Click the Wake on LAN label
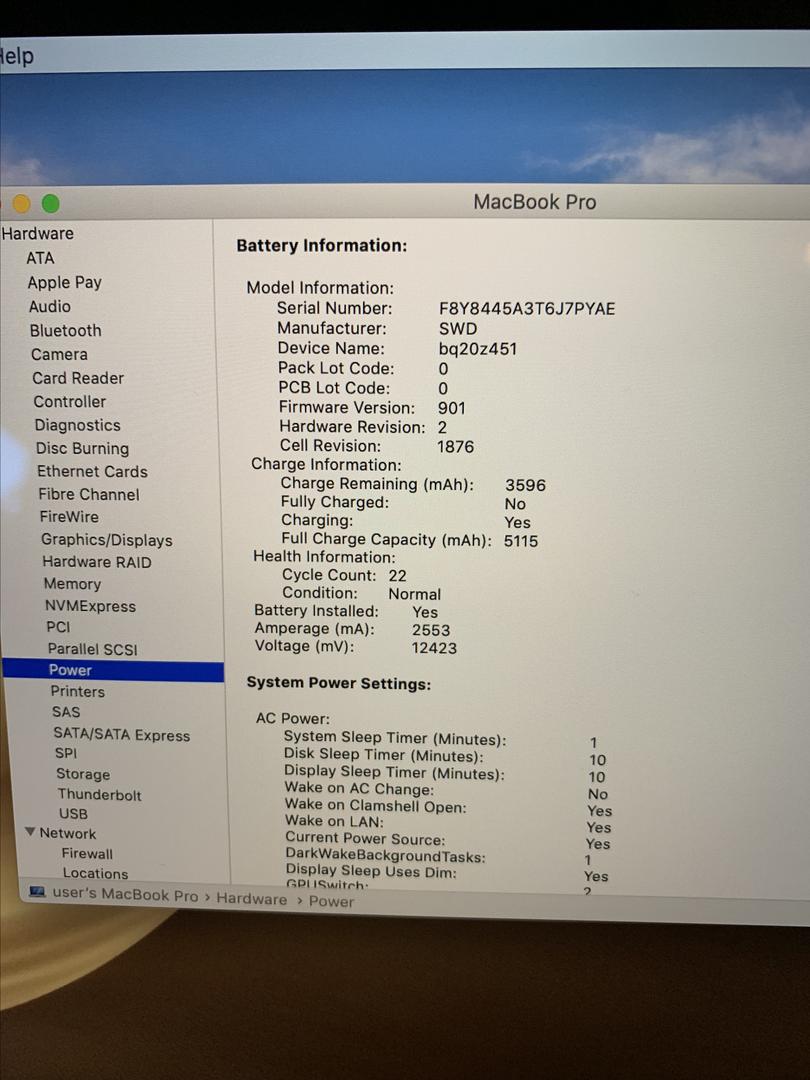 [x=334, y=821]
